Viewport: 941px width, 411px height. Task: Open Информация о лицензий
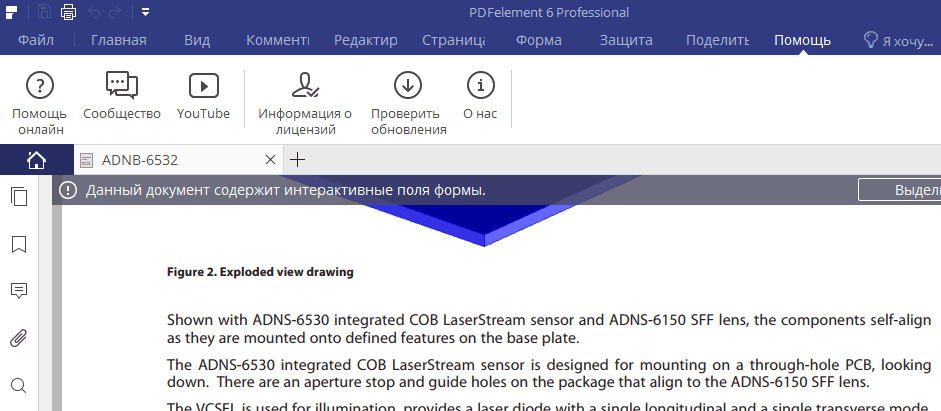[x=305, y=87]
